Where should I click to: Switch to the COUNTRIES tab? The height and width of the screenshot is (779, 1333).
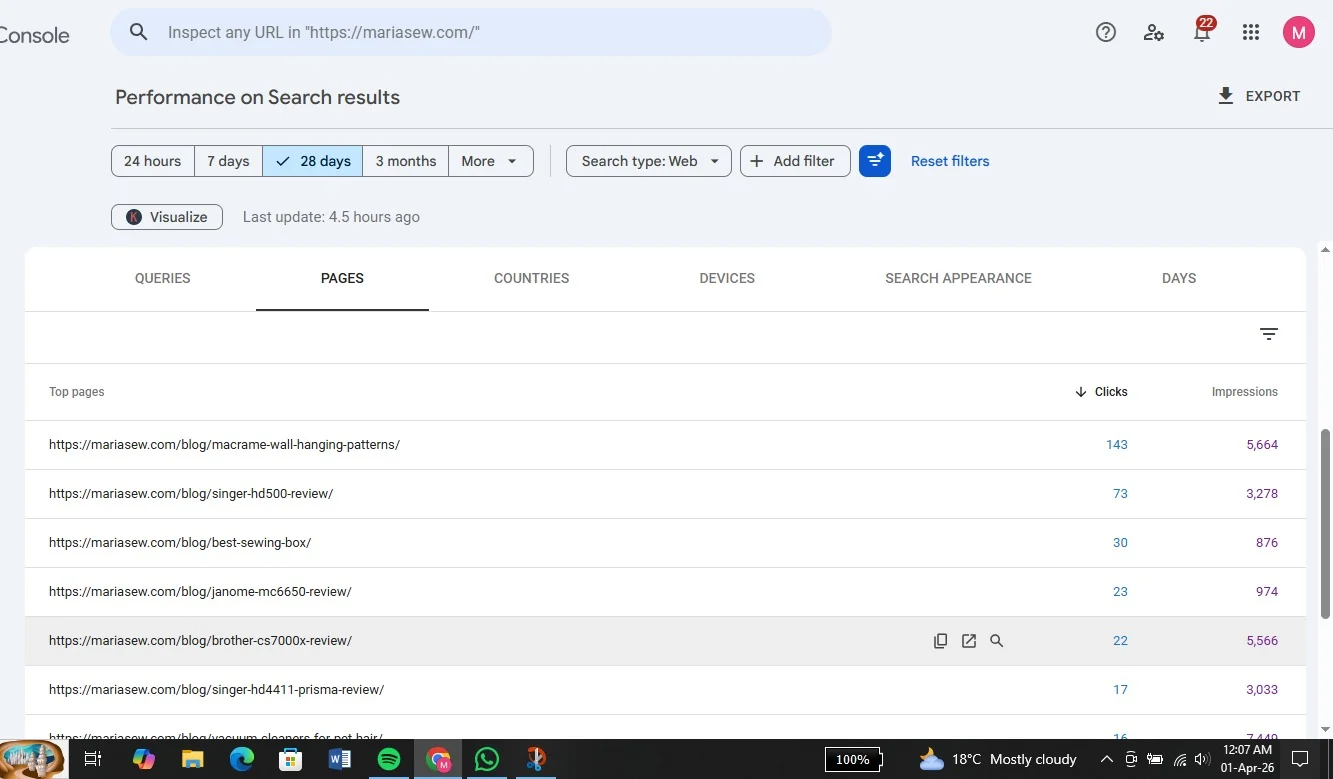coord(532,279)
